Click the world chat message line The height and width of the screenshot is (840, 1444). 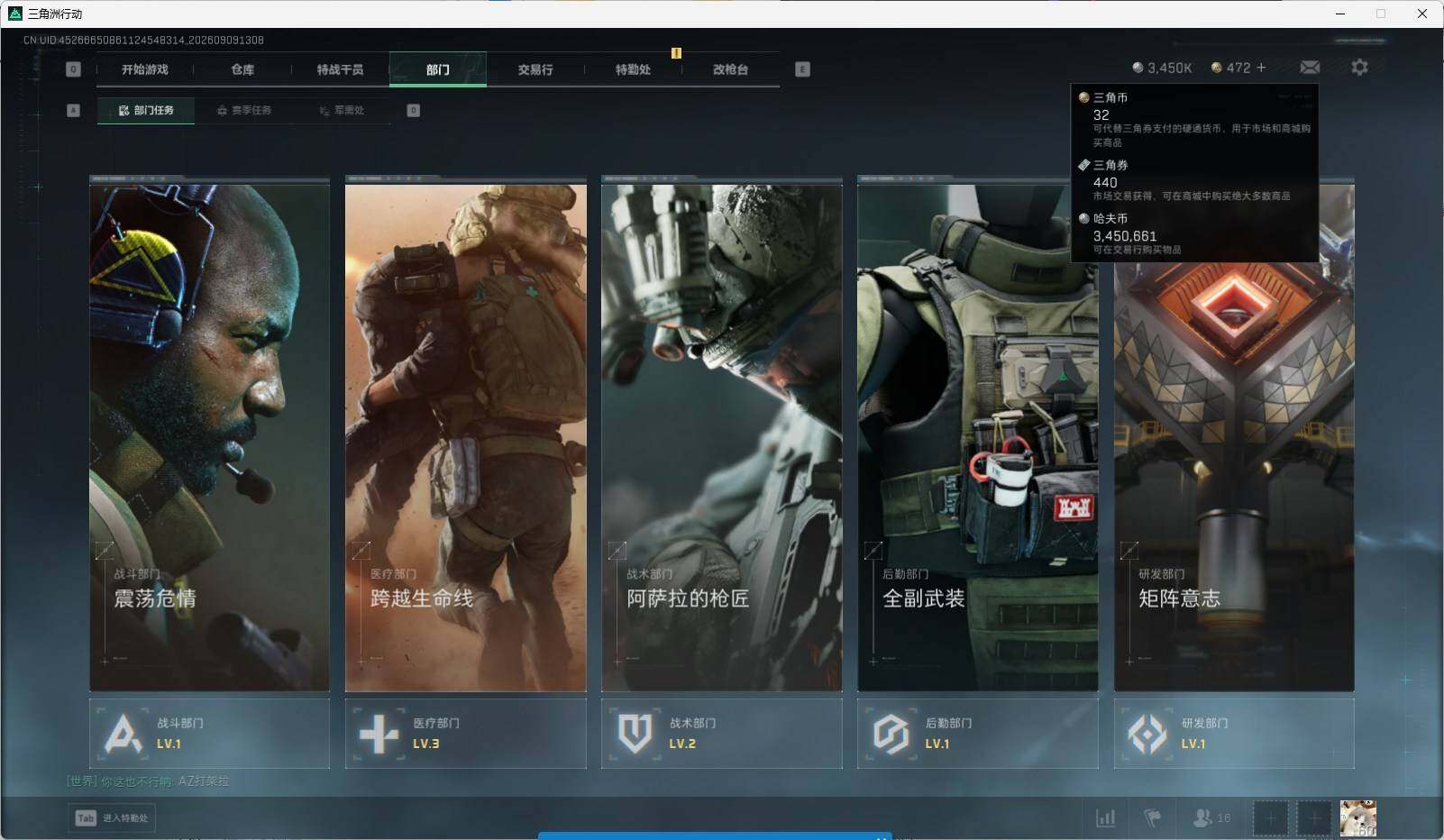[148, 781]
